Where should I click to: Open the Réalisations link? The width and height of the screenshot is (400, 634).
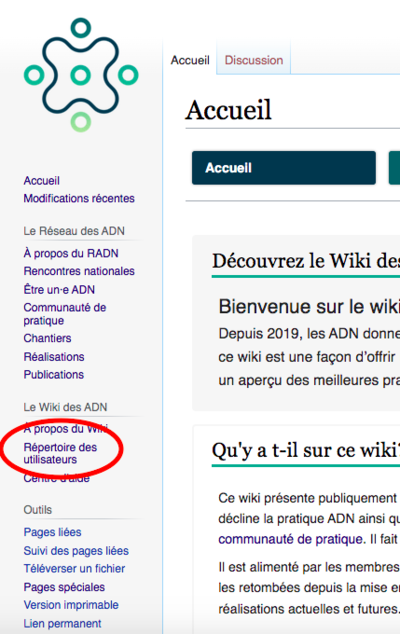[54, 357]
